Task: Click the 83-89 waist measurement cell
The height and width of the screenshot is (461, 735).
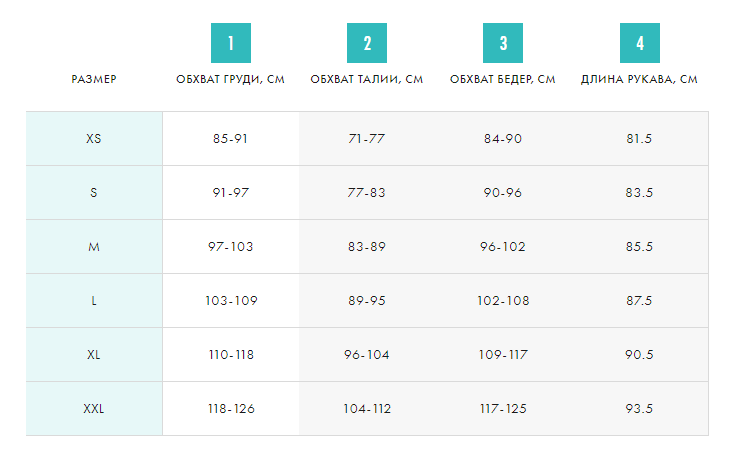Action: click(x=367, y=247)
